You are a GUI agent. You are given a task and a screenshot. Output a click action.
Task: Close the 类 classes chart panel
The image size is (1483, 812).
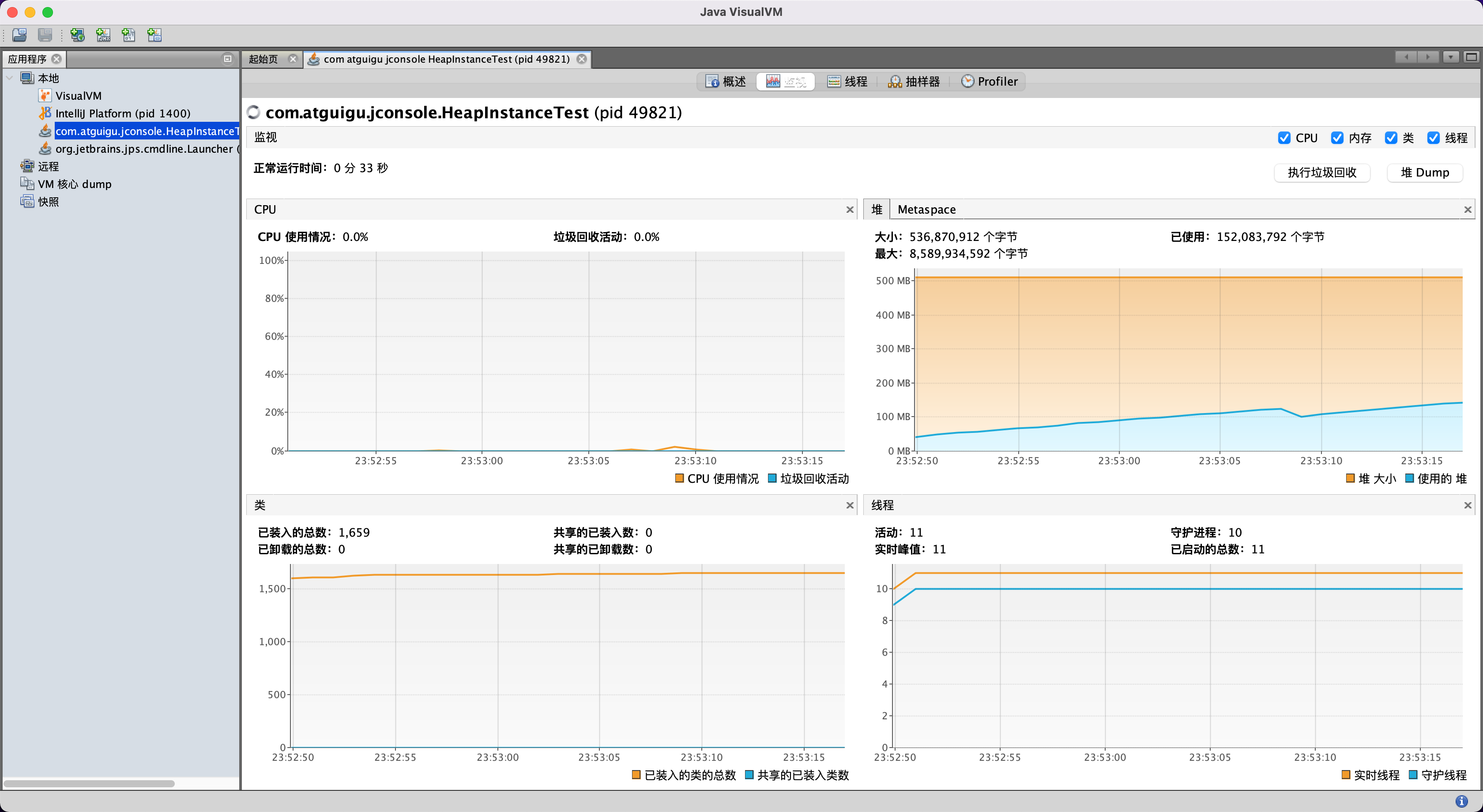click(850, 505)
